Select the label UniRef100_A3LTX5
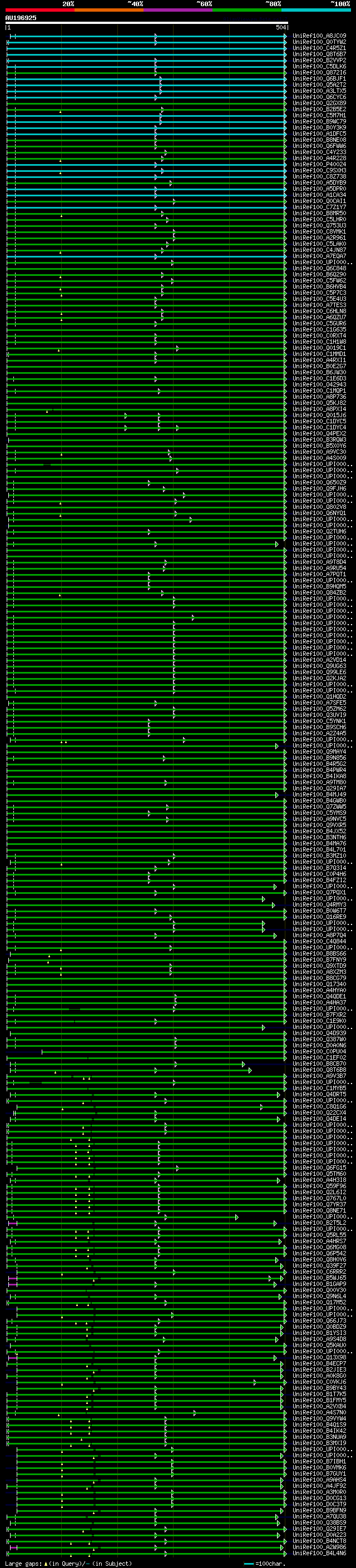The width and height of the screenshot is (356, 1568). pyautogui.click(x=319, y=91)
